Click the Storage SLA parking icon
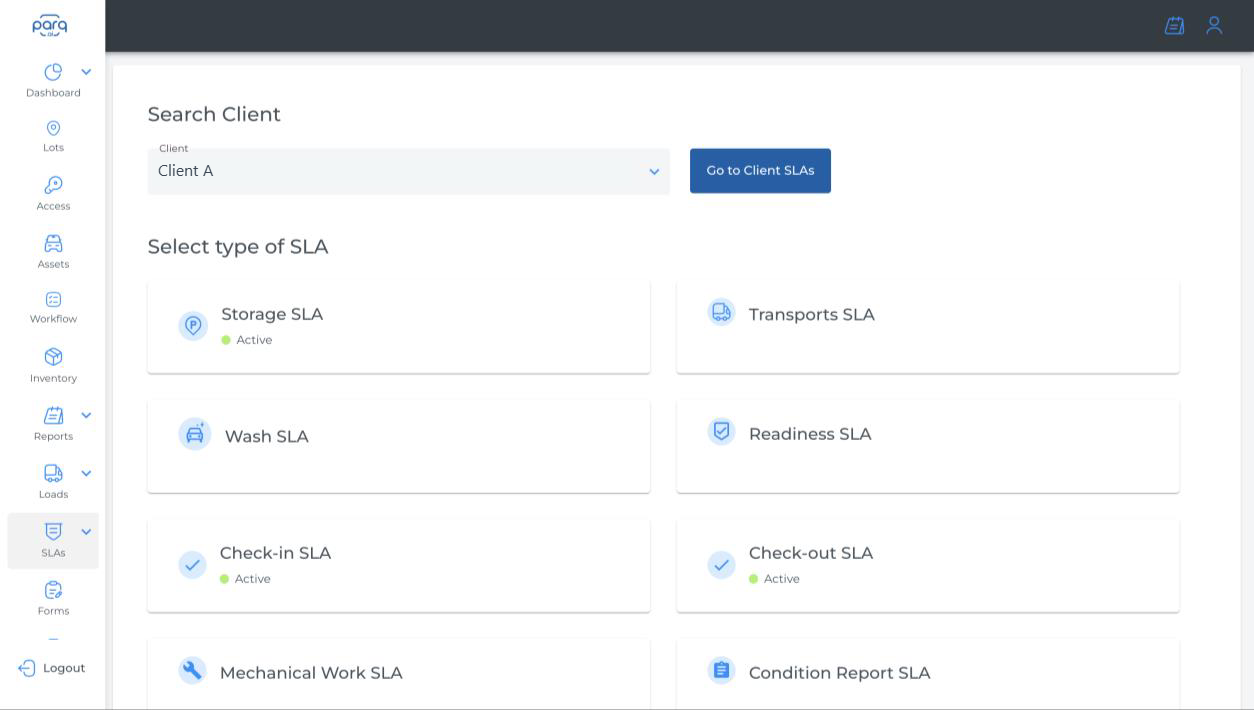 tap(193, 326)
